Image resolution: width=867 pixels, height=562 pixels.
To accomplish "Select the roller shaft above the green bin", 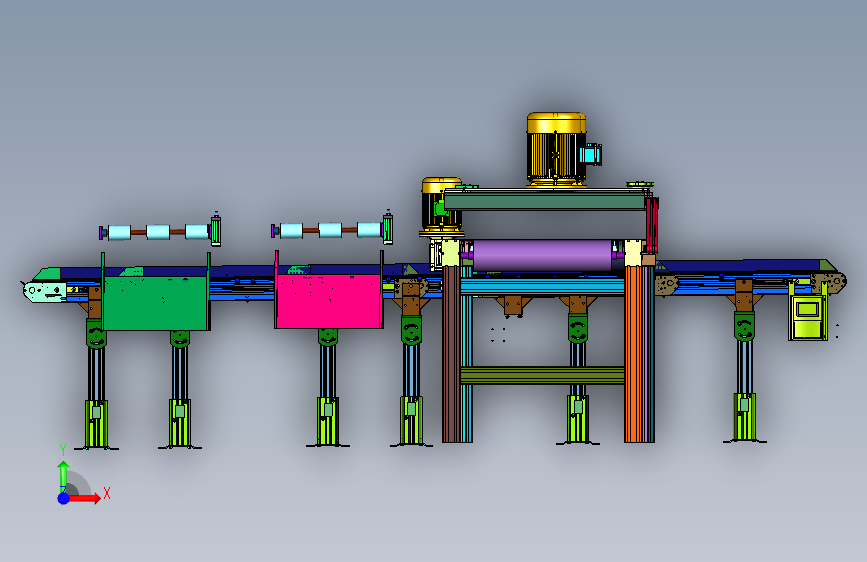I will pyautogui.click(x=160, y=231).
